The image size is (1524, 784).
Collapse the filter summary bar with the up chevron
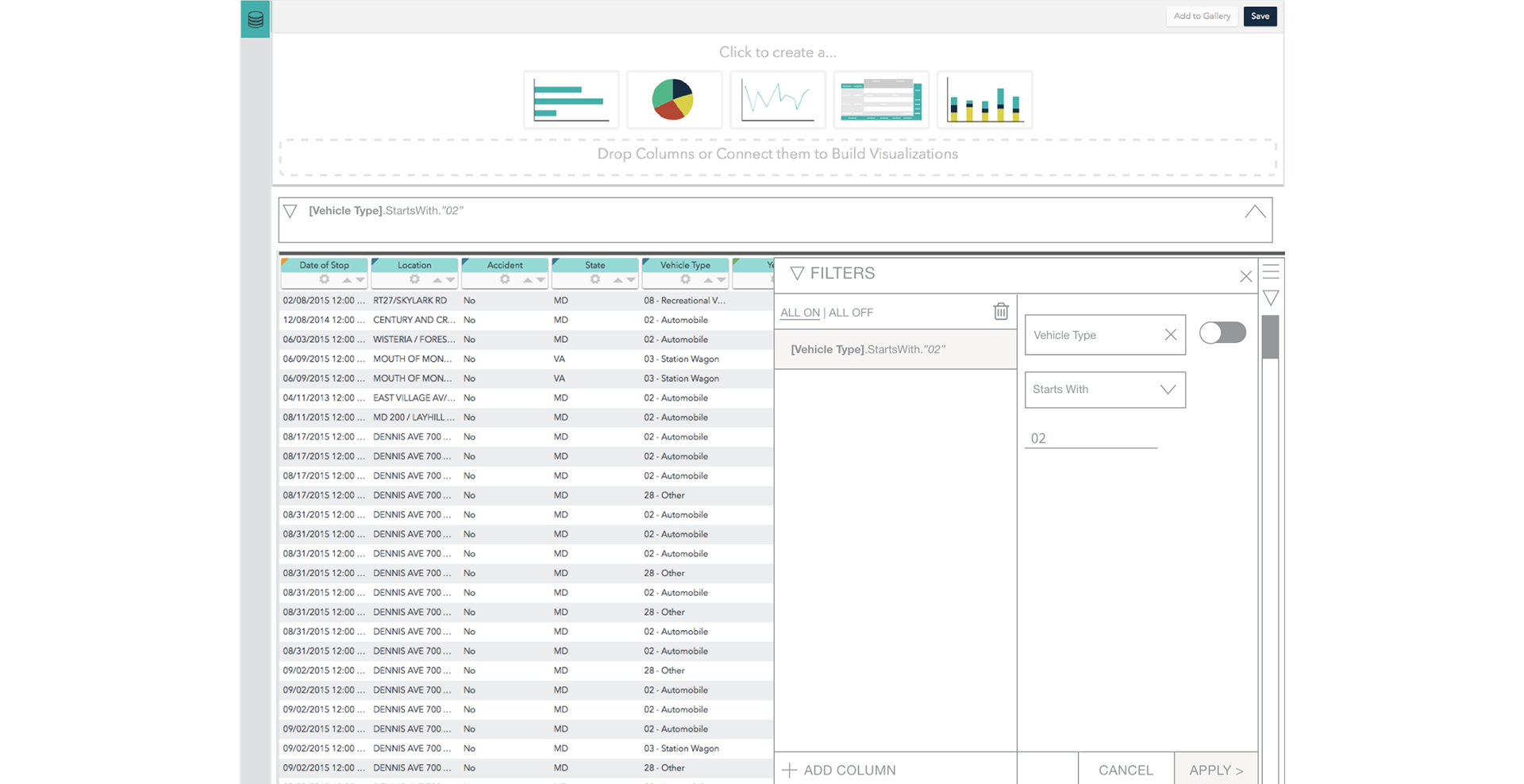pyautogui.click(x=1255, y=212)
